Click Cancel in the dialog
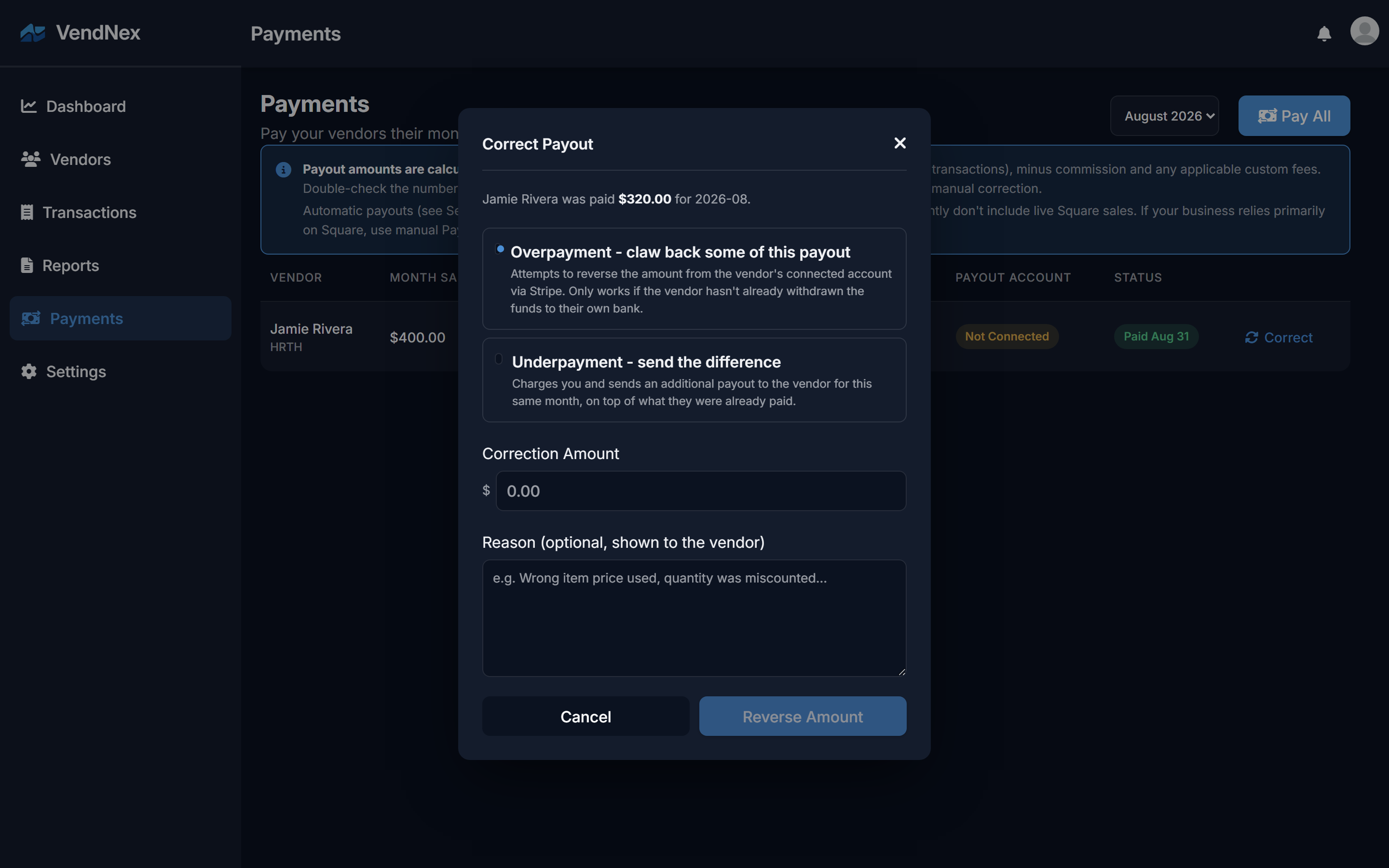Viewport: 1389px width, 868px height. (586, 717)
